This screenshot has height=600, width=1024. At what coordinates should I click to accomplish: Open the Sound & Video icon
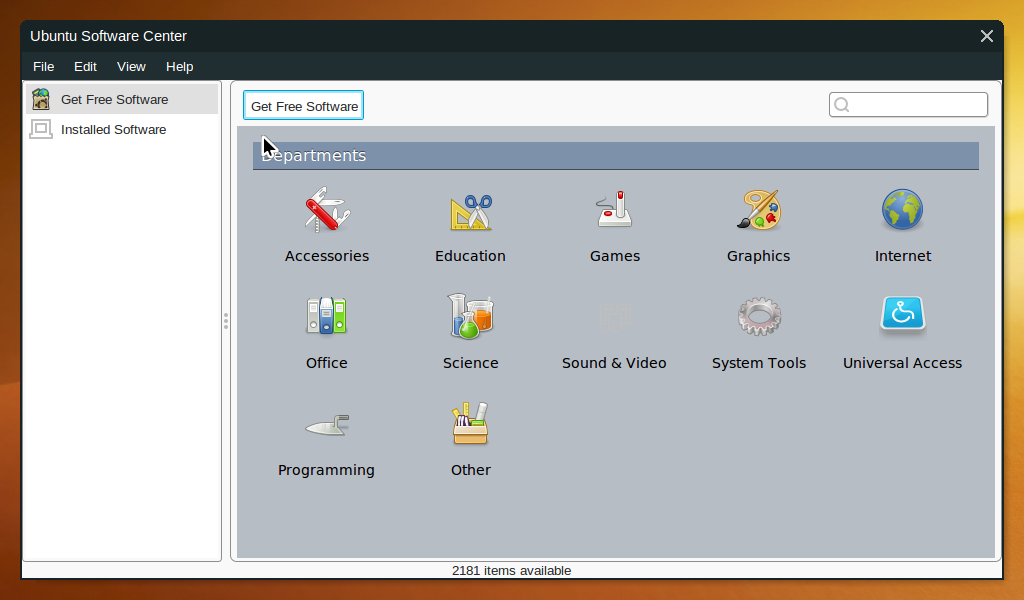point(615,316)
